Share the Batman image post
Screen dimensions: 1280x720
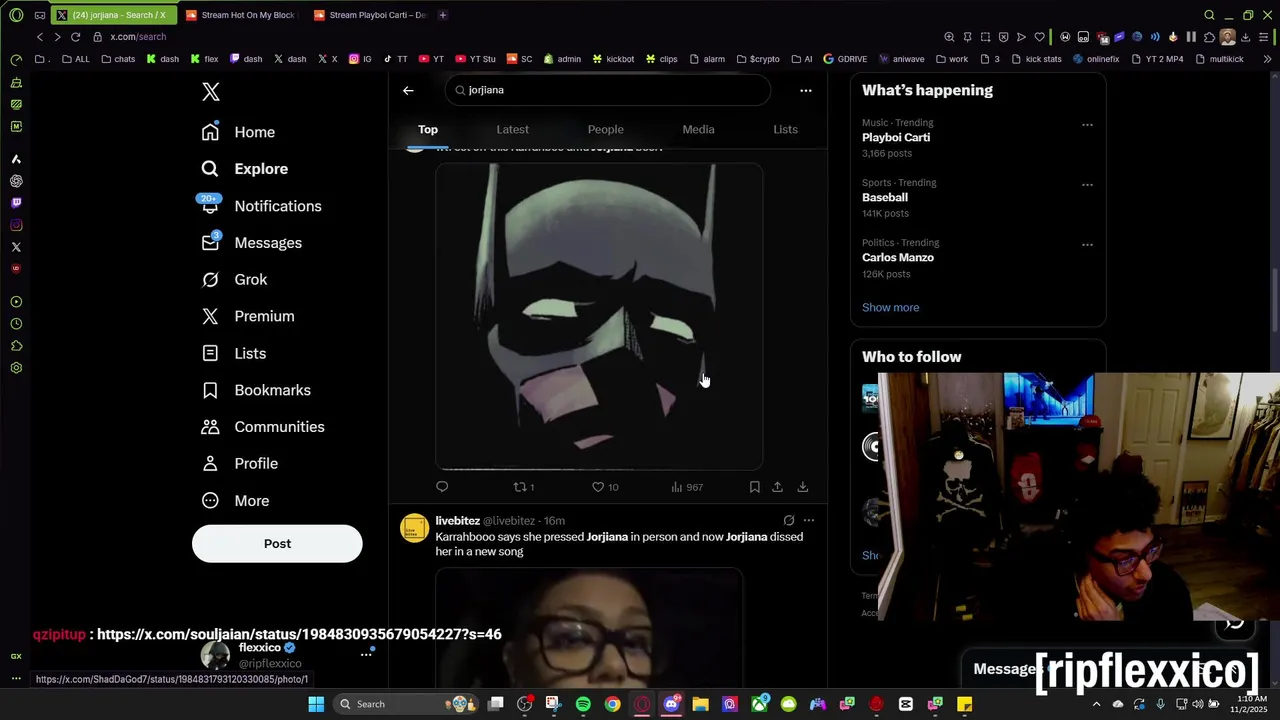click(778, 487)
